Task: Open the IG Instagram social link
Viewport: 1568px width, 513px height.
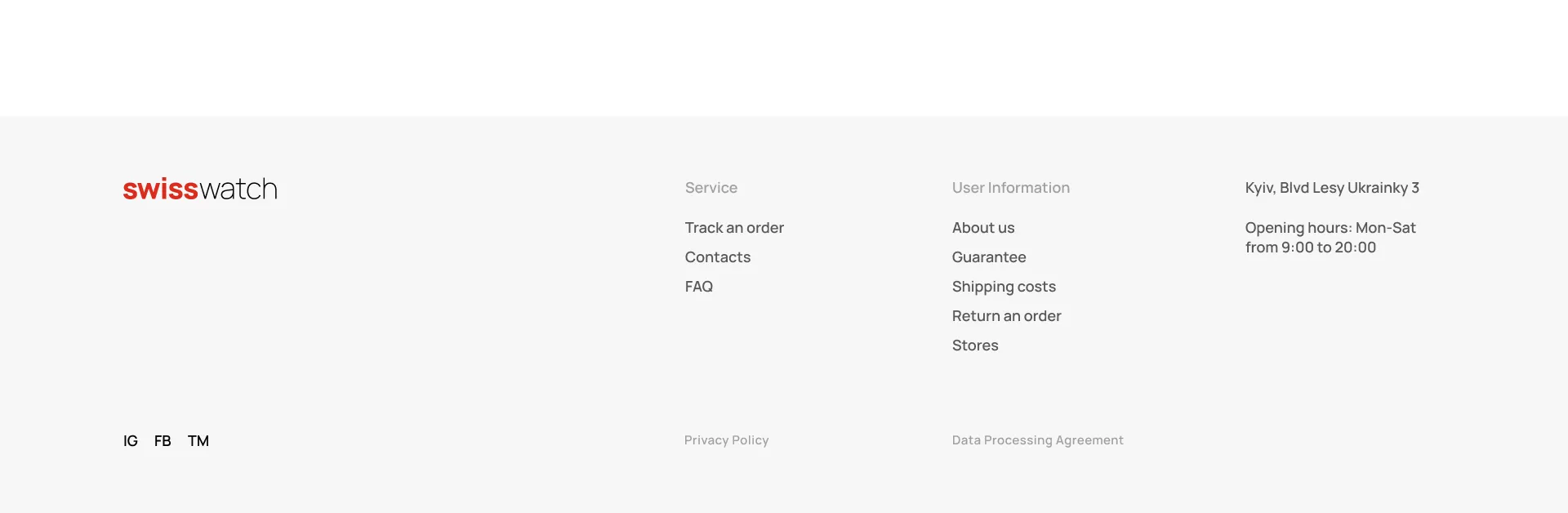Action: (131, 440)
